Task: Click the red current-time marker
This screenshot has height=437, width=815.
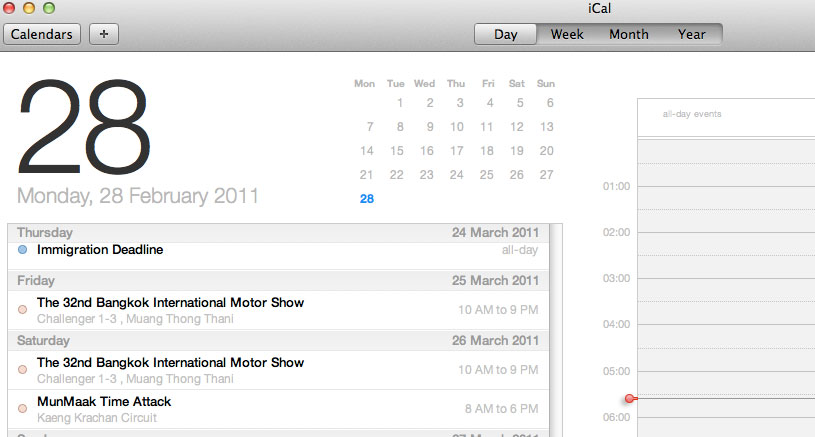Action: point(629,398)
